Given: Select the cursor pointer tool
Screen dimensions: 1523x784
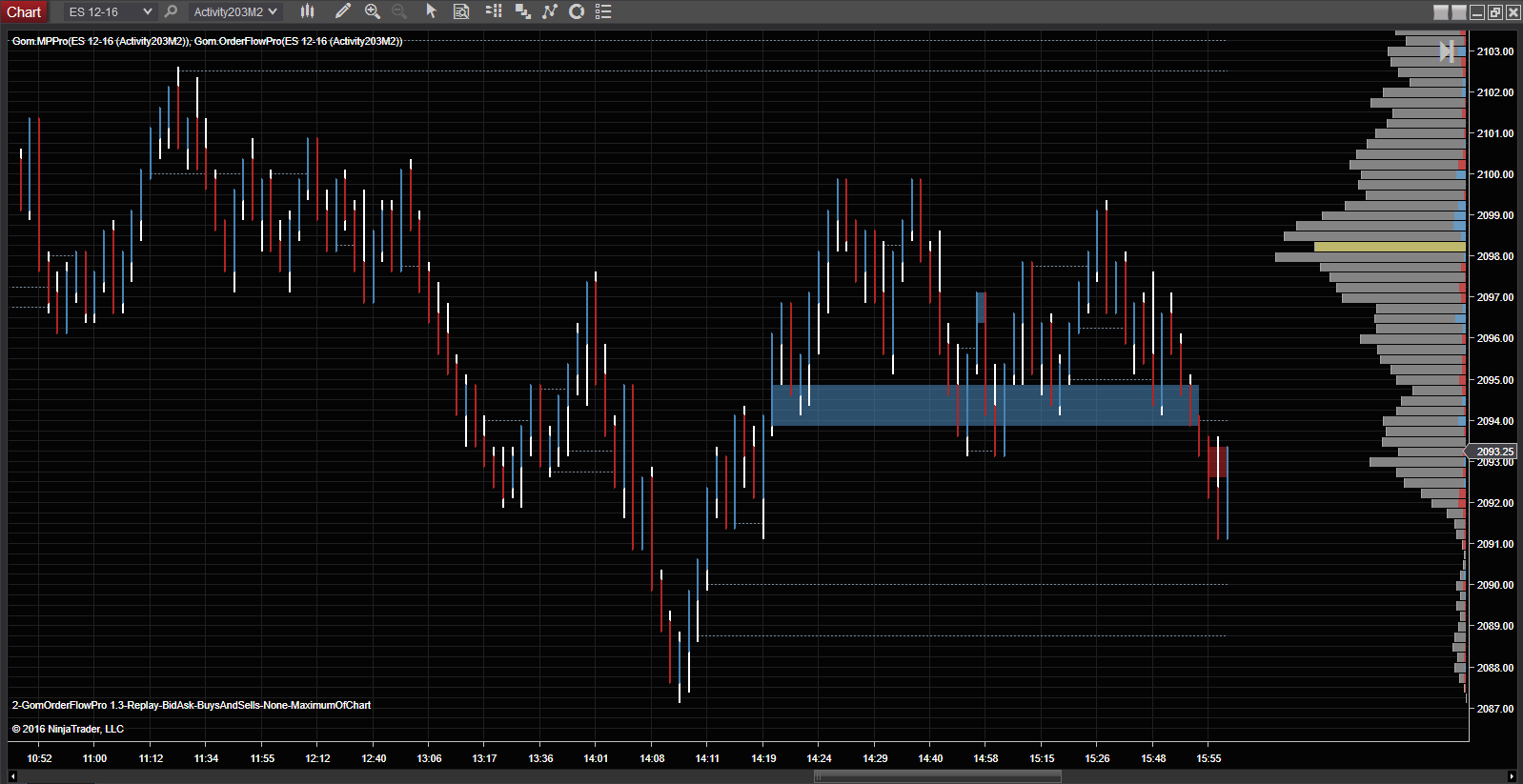Looking at the screenshot, I should click(x=431, y=11).
